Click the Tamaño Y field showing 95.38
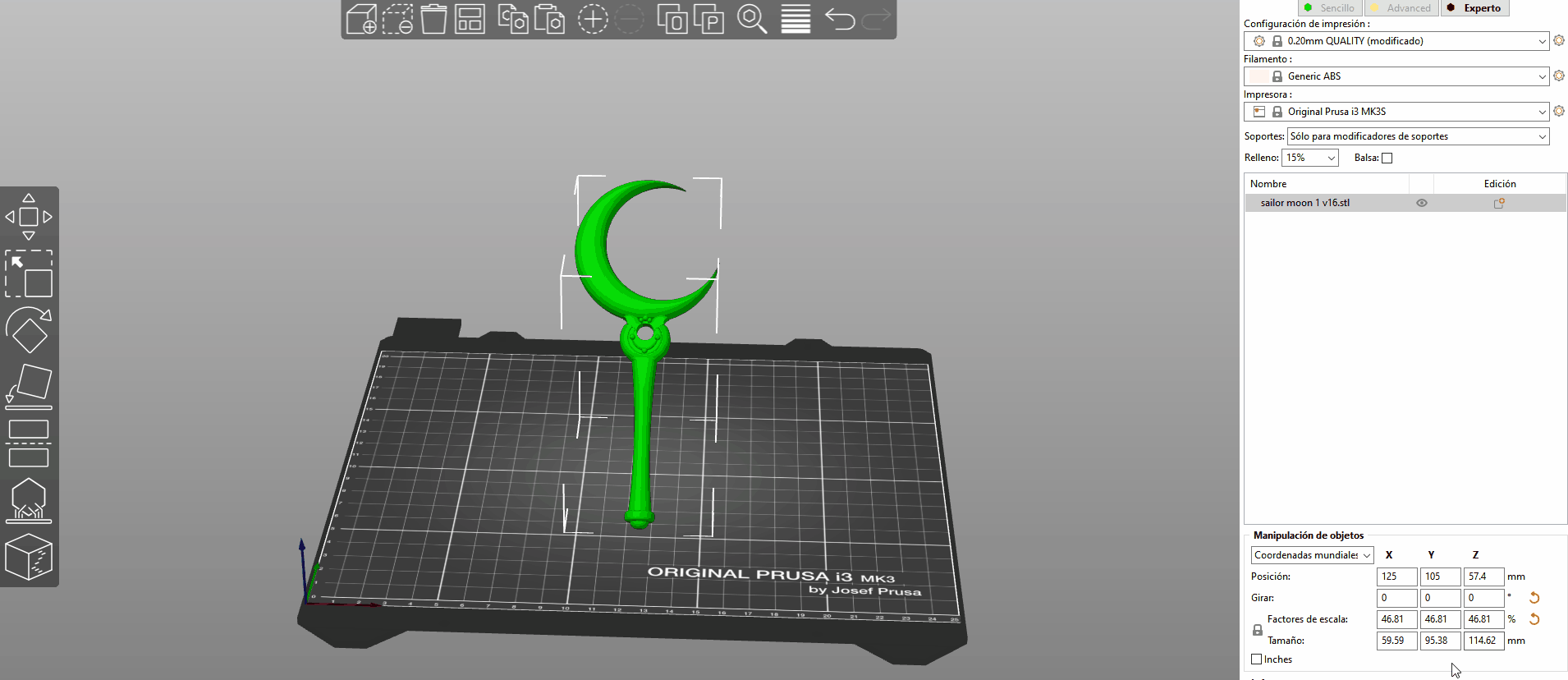Image resolution: width=1568 pixels, height=680 pixels. point(1440,641)
